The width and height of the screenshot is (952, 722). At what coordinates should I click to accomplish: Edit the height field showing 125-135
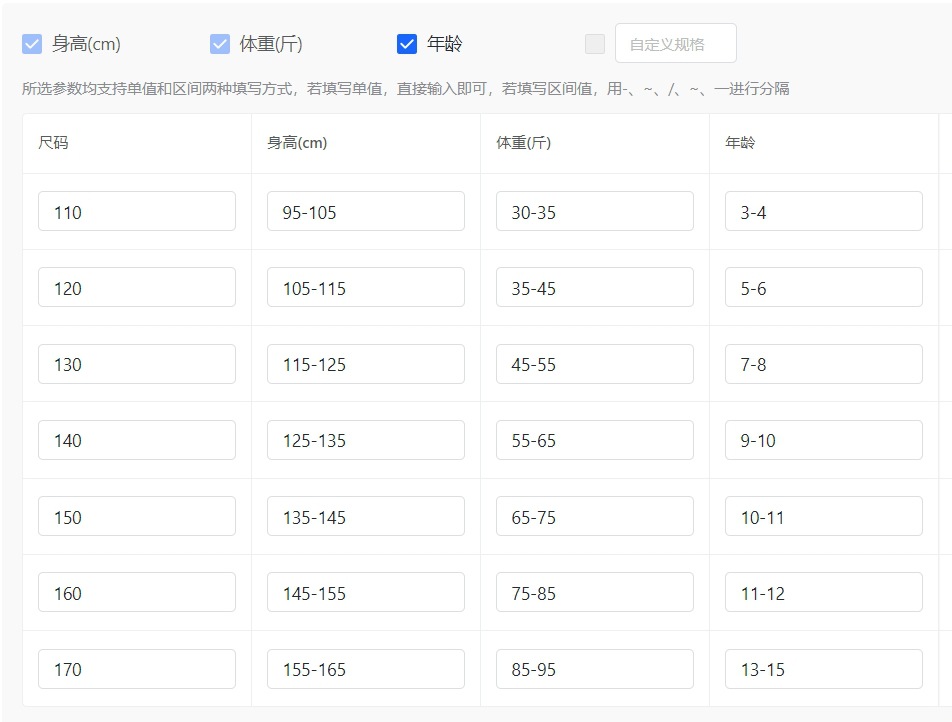(366, 440)
